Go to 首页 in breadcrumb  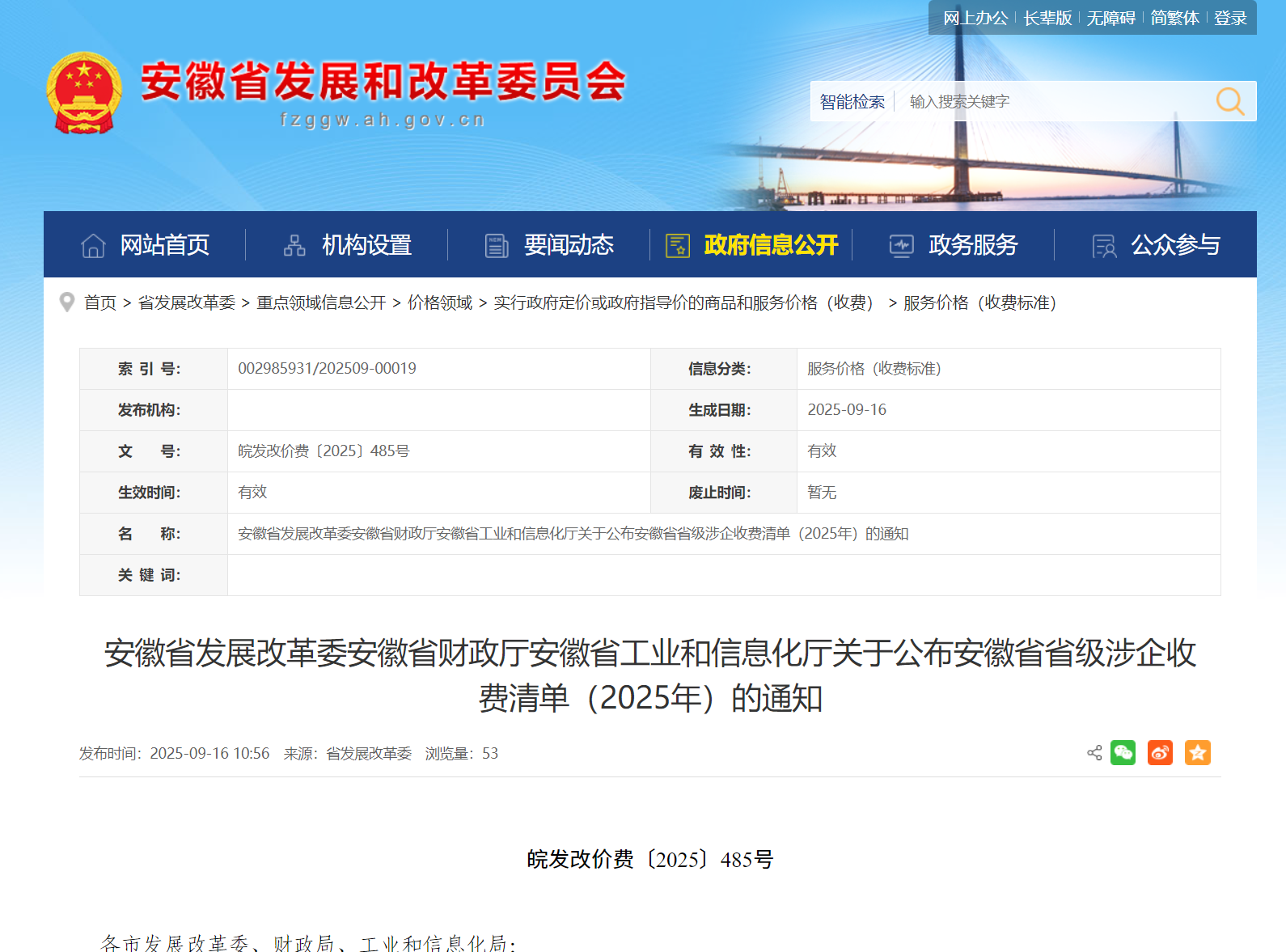tap(100, 303)
